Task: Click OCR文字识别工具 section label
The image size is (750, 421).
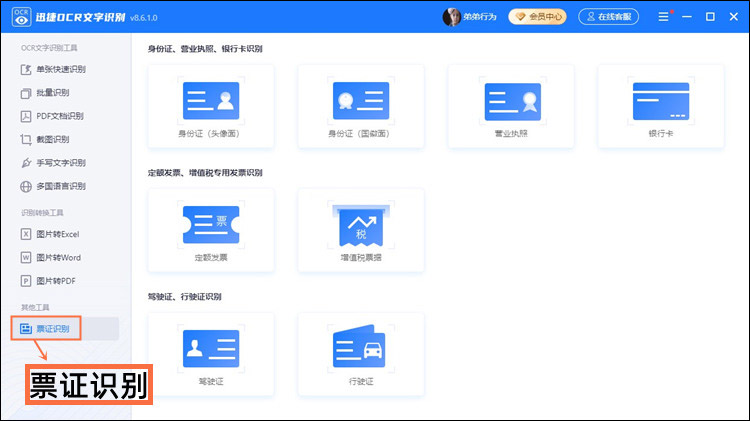Action: coord(49,48)
